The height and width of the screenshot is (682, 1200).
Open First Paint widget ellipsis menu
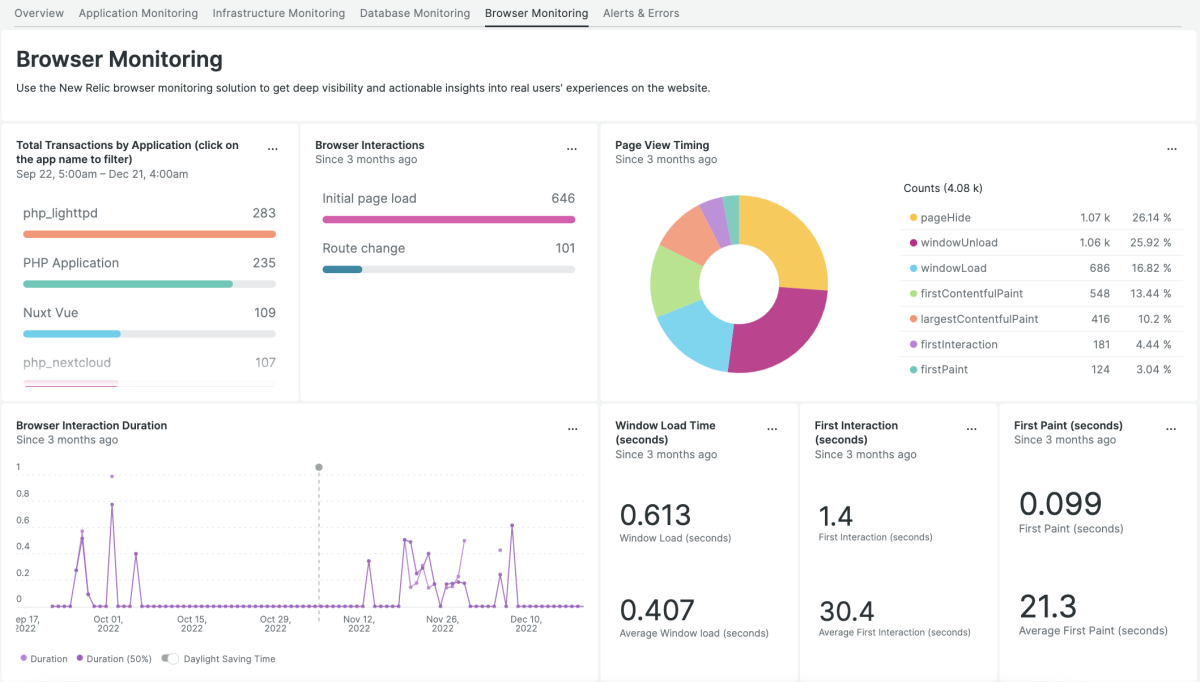pyautogui.click(x=1172, y=429)
